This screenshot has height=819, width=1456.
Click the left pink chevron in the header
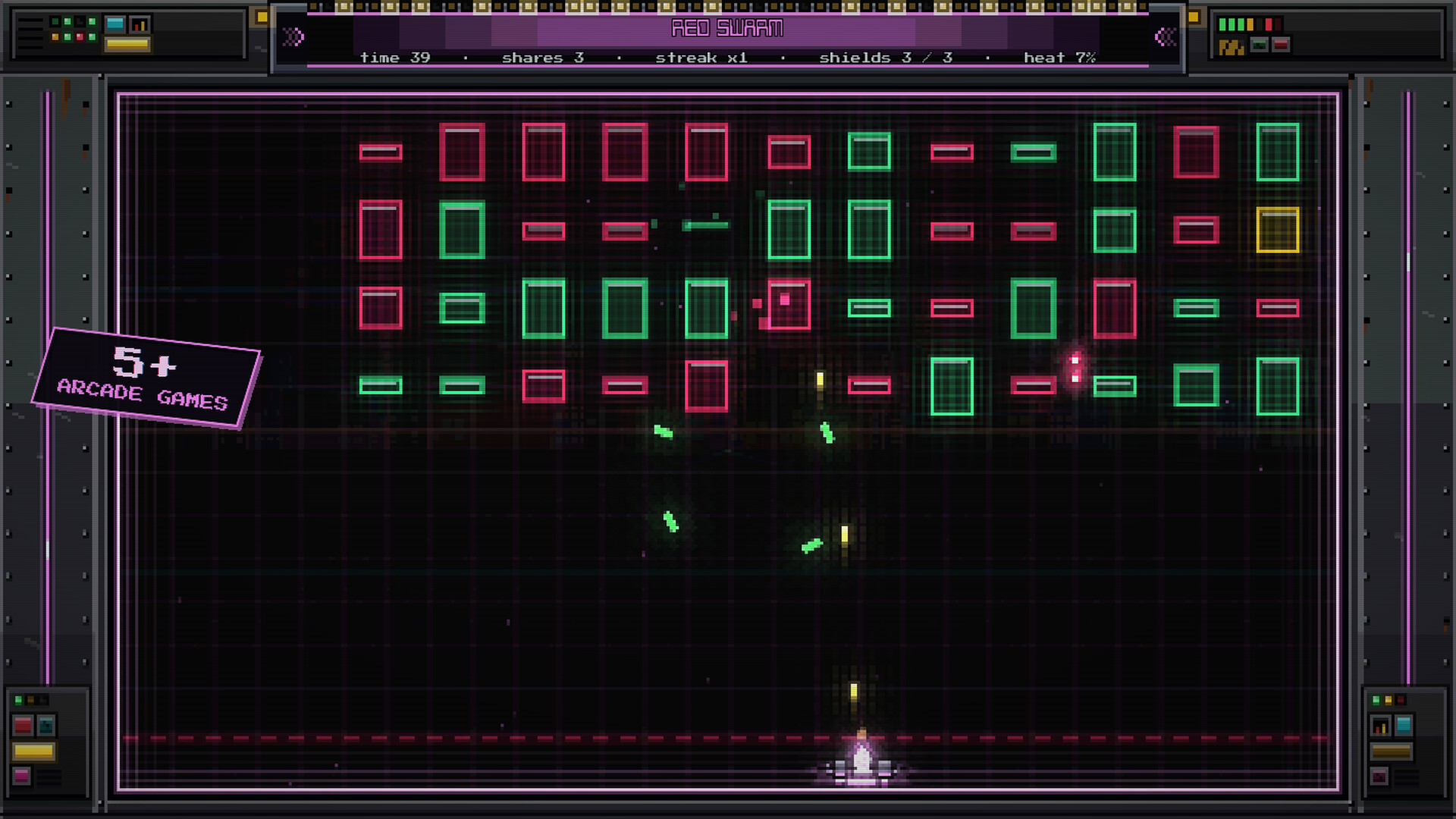point(293,36)
